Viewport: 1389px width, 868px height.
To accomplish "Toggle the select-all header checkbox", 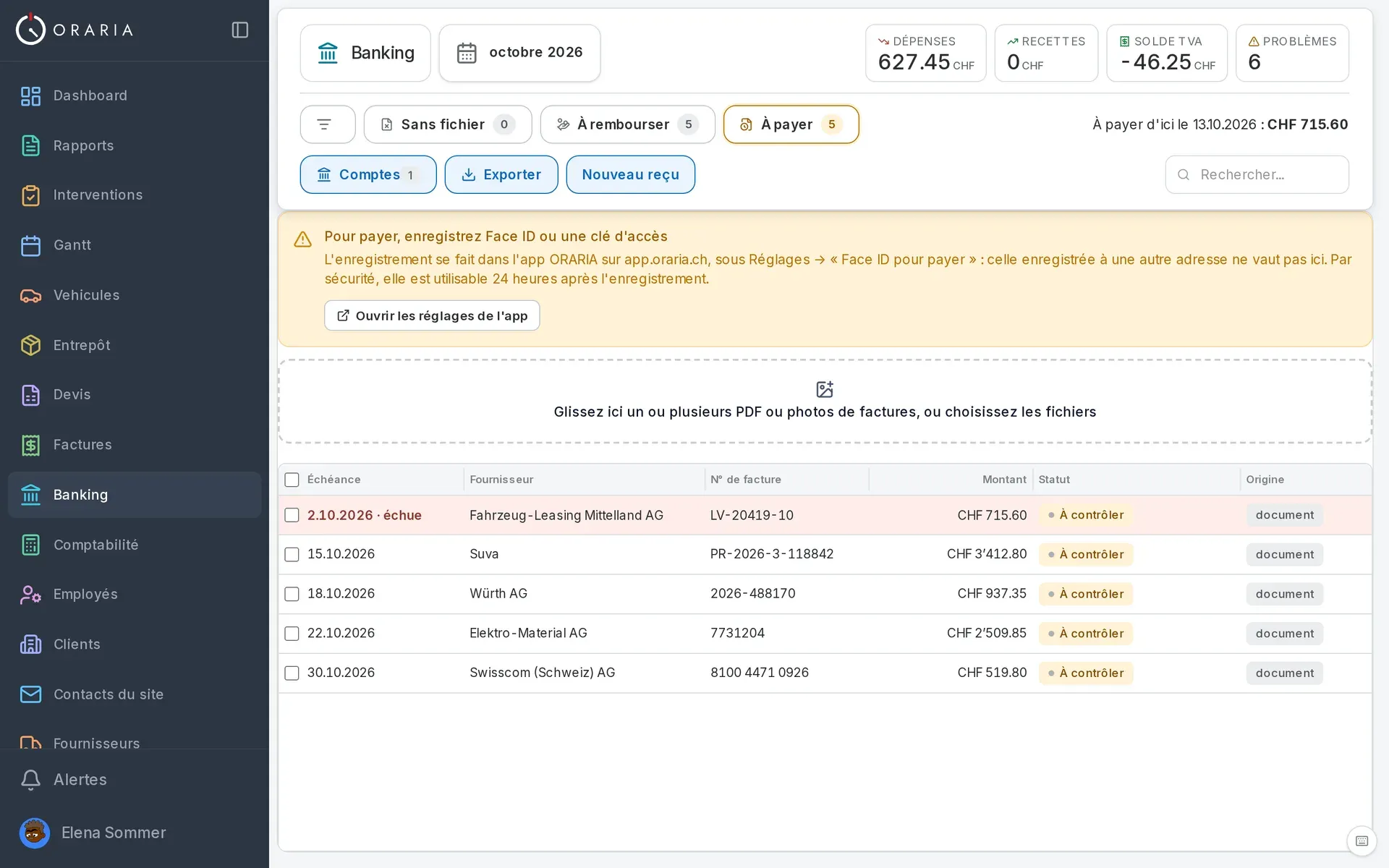I will coord(292,480).
